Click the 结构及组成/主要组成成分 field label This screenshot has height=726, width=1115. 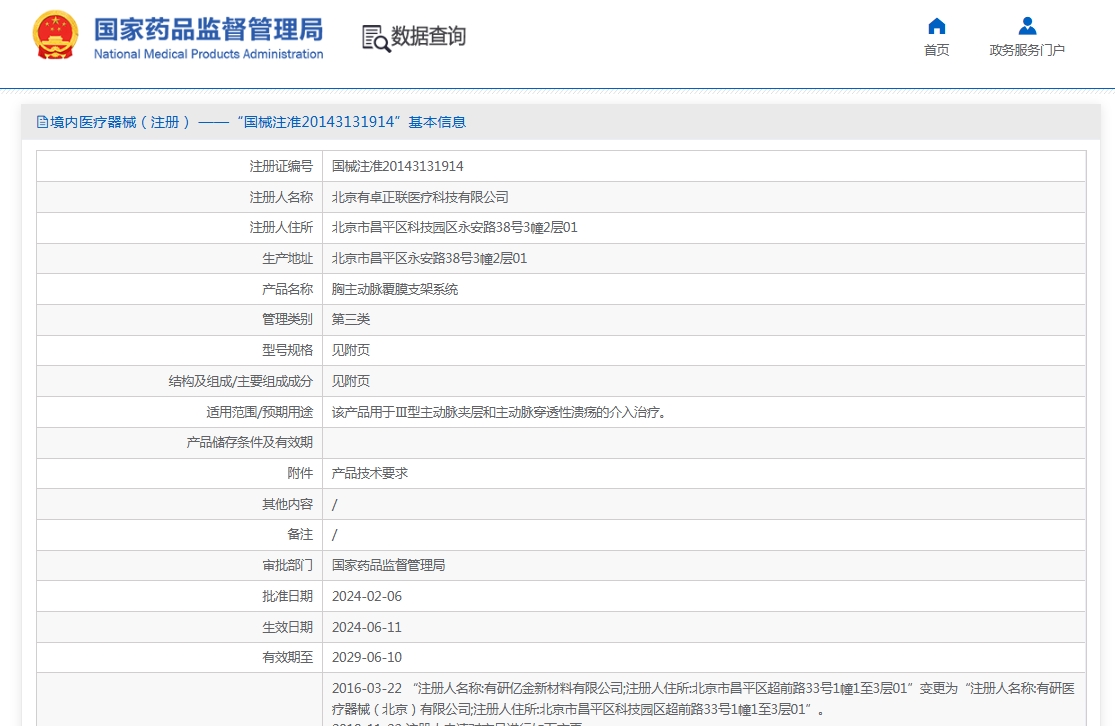(x=240, y=381)
